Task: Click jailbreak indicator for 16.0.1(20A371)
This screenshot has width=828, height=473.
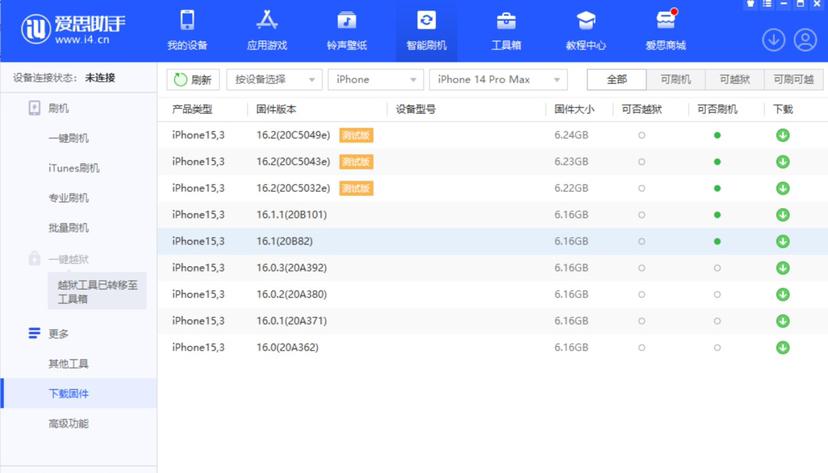Action: 642,321
